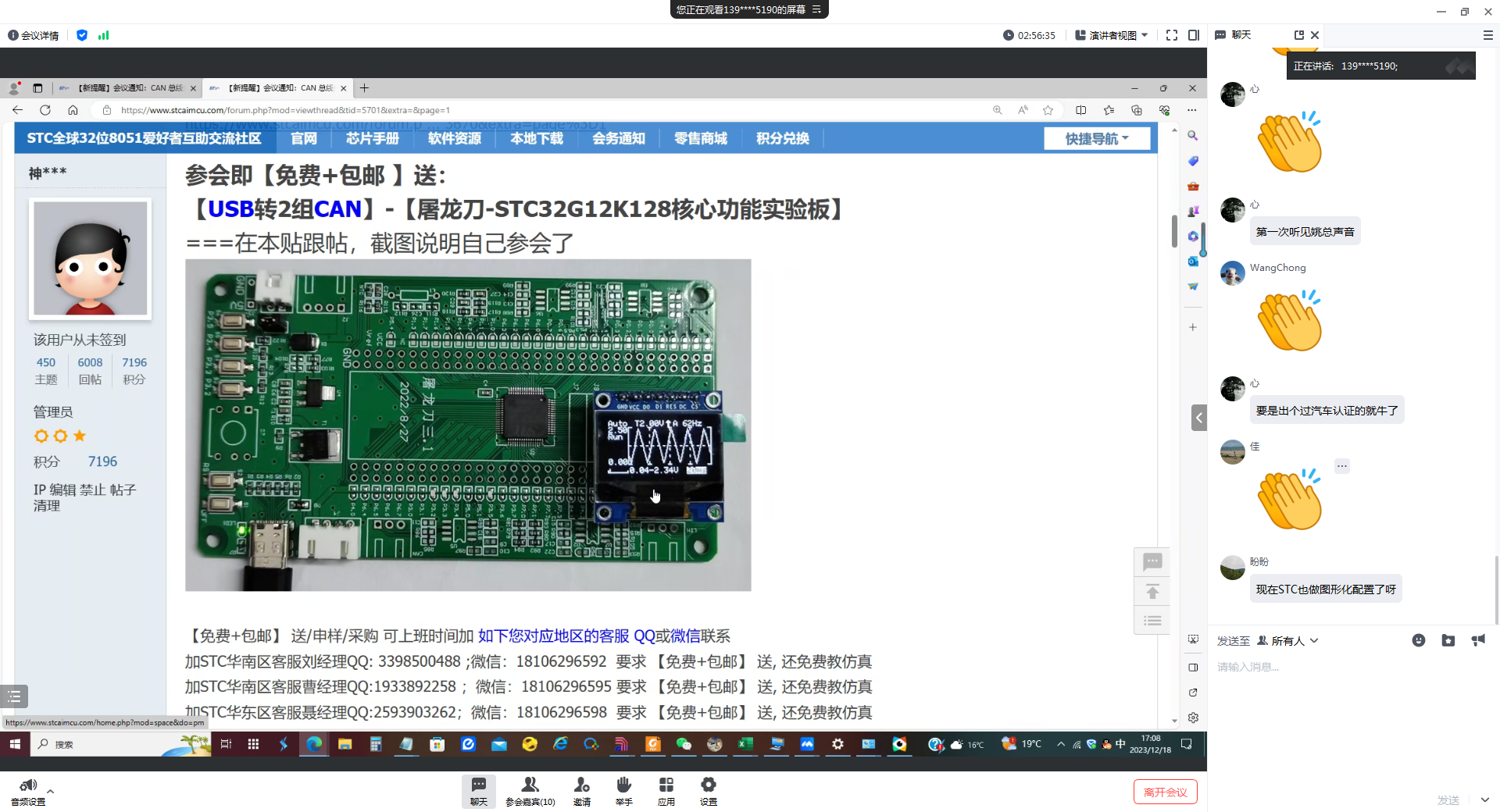Open 官网 in the forum nav bar
Viewport: 1500px width, 812px height.
click(x=304, y=138)
